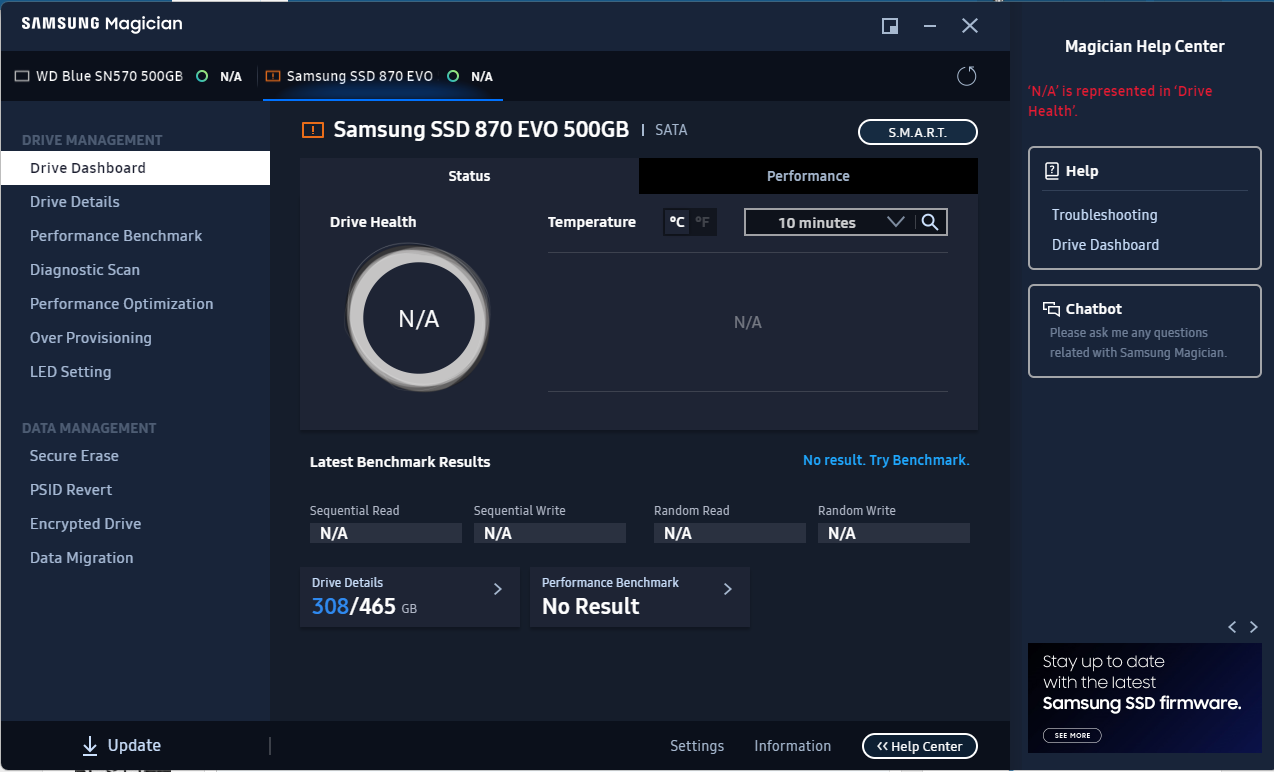
Task: Select the Samsung SSD 870 EVO drive tab
Action: point(383,76)
